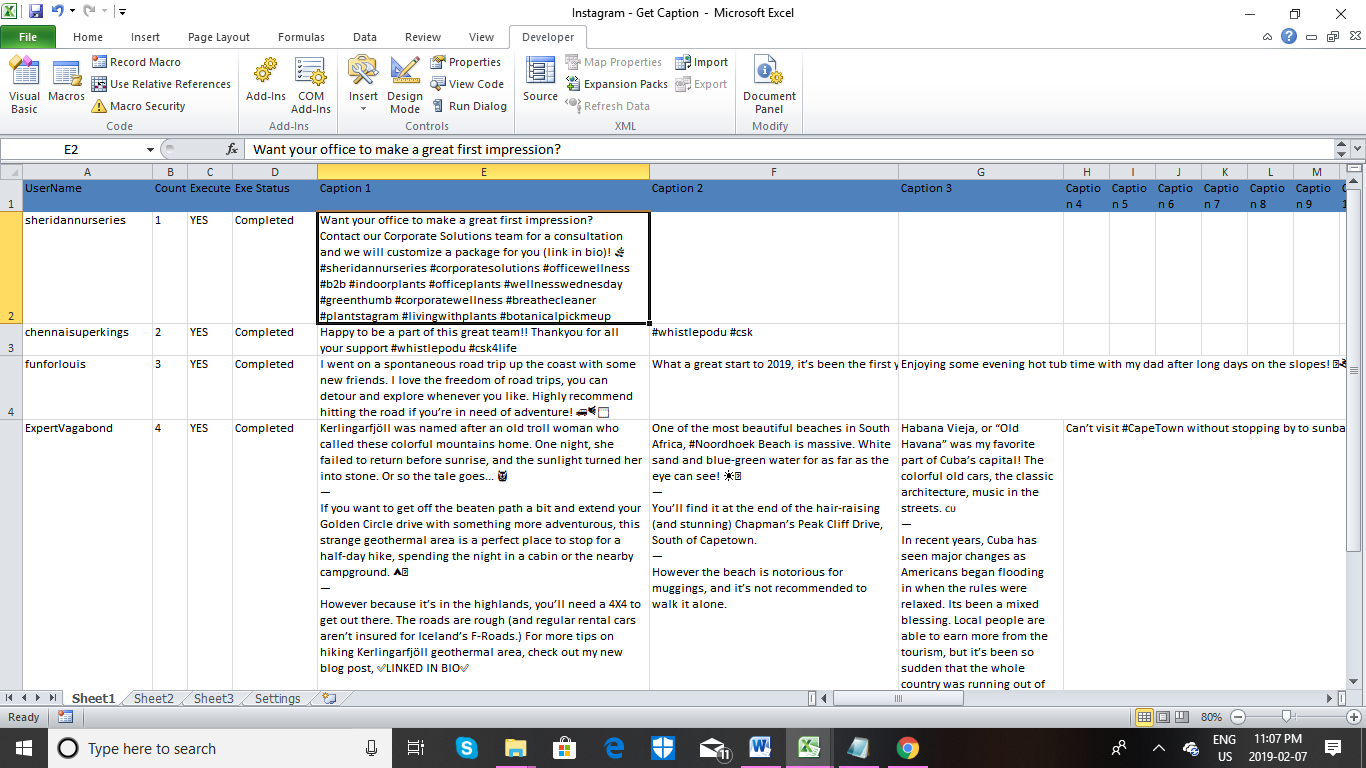Customize Quick Access Toolbar dropdown
The height and width of the screenshot is (768, 1366).
122,12
